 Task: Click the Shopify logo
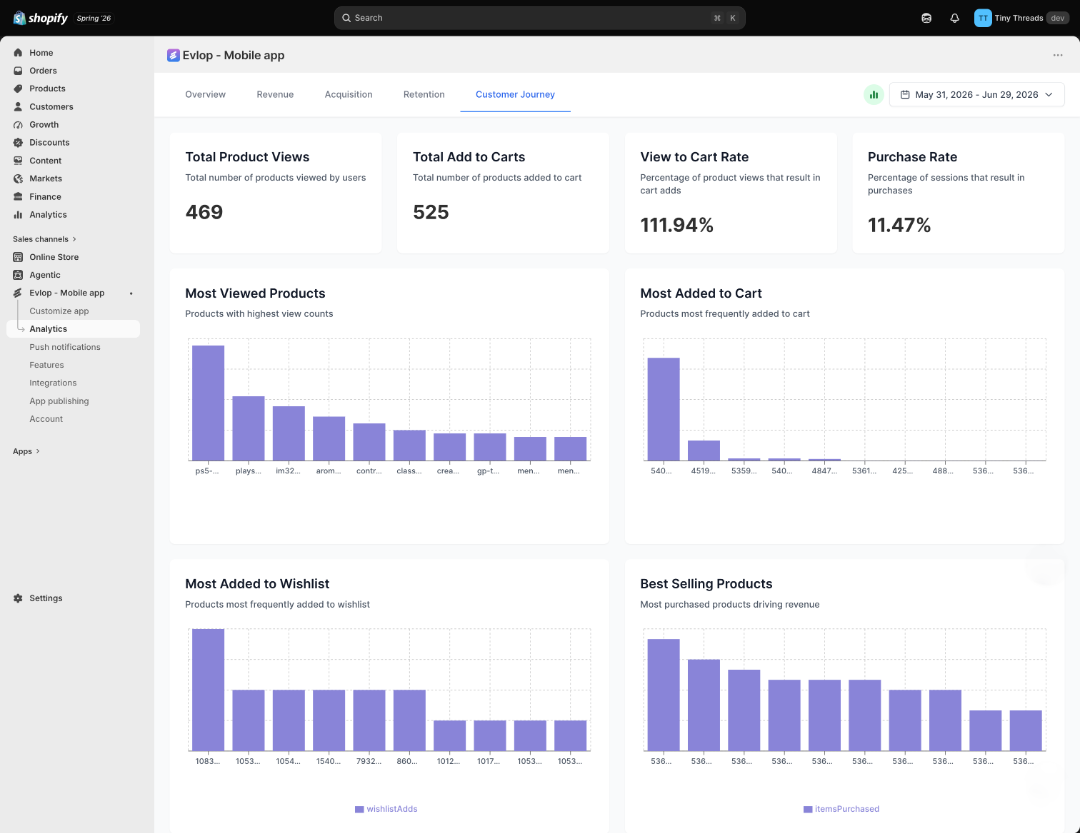click(41, 18)
